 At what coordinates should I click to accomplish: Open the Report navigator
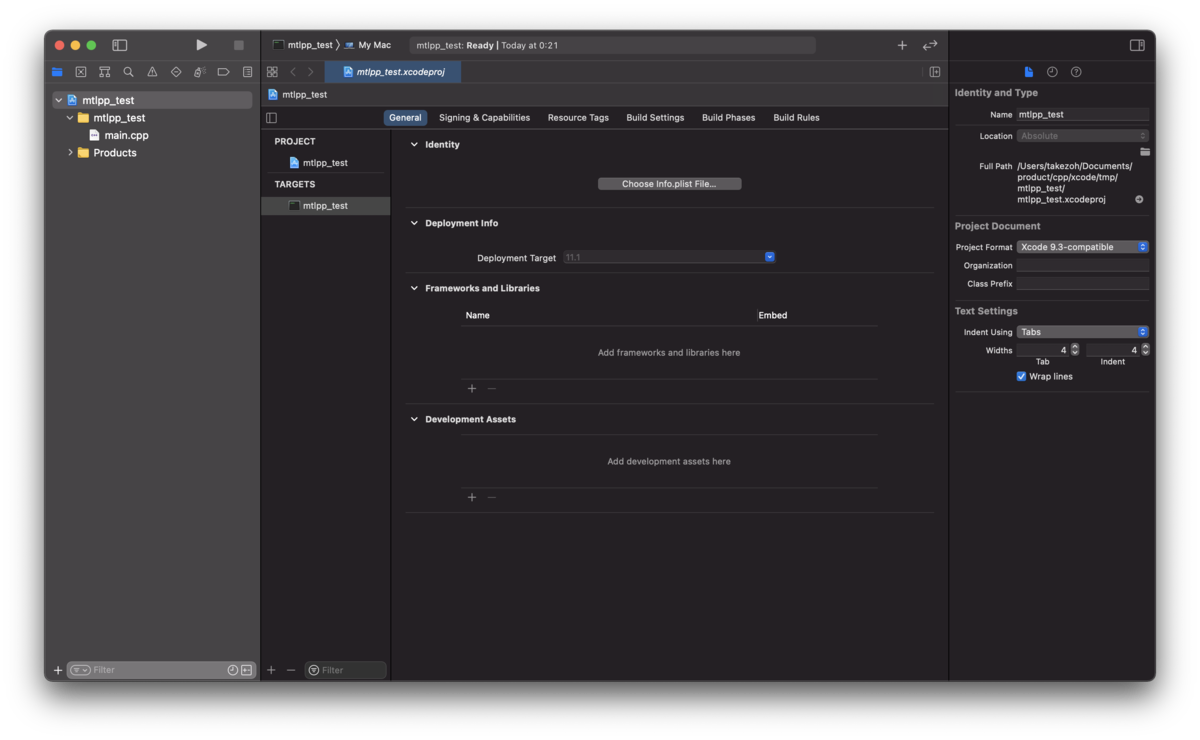click(247, 72)
